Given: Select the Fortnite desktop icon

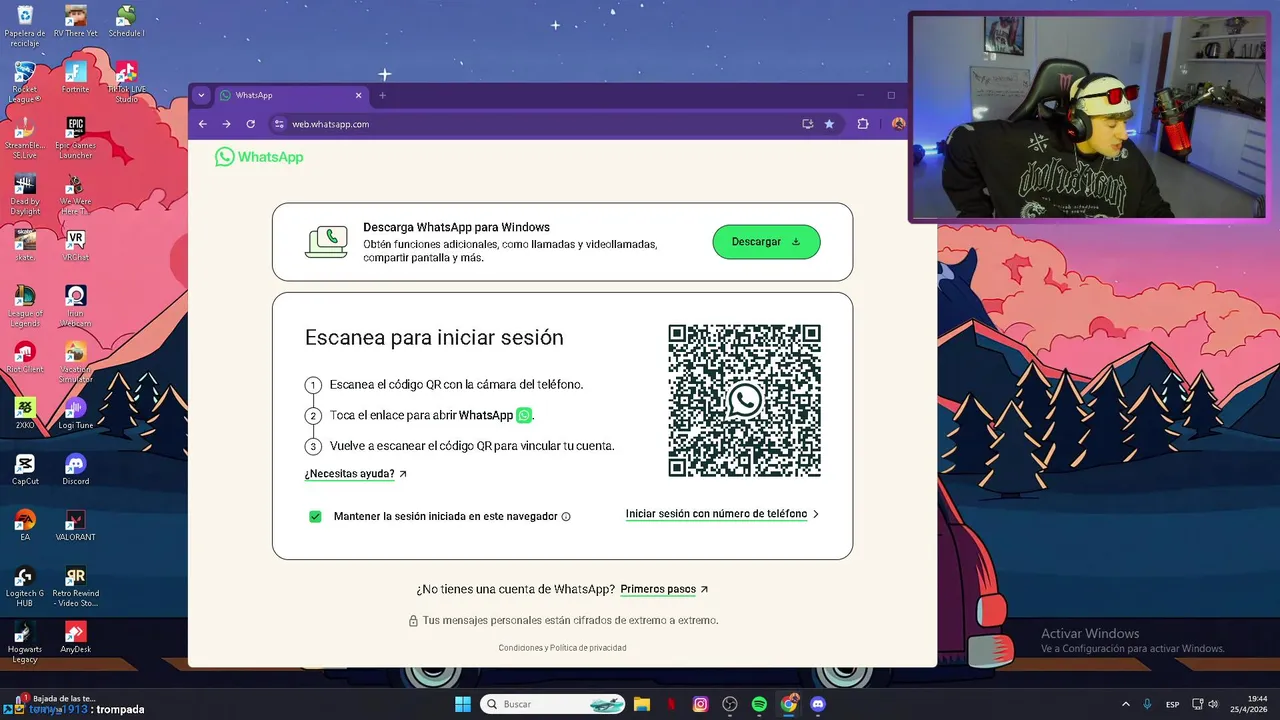Looking at the screenshot, I should pos(75,78).
